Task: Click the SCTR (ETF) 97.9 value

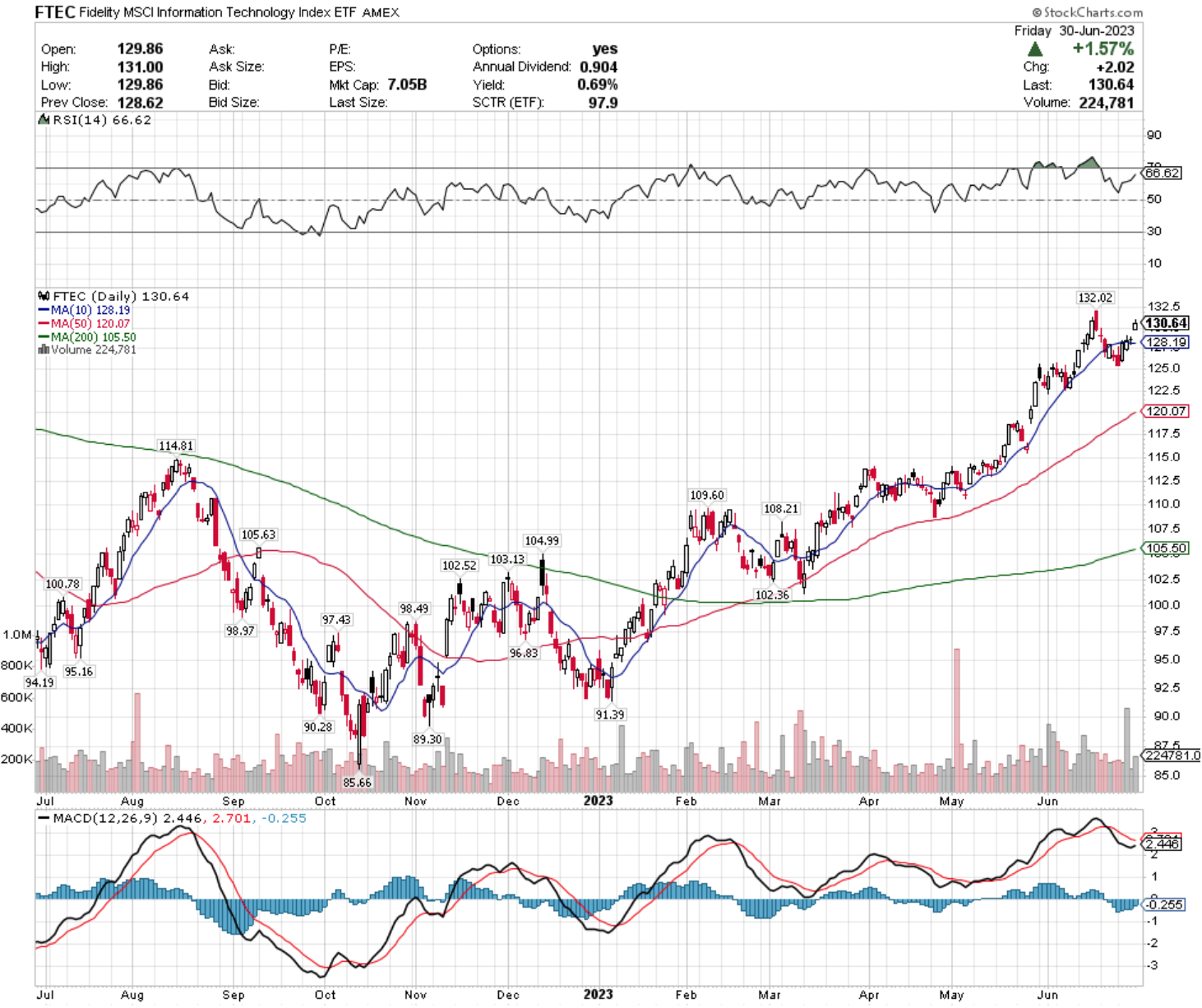Action: (603, 102)
